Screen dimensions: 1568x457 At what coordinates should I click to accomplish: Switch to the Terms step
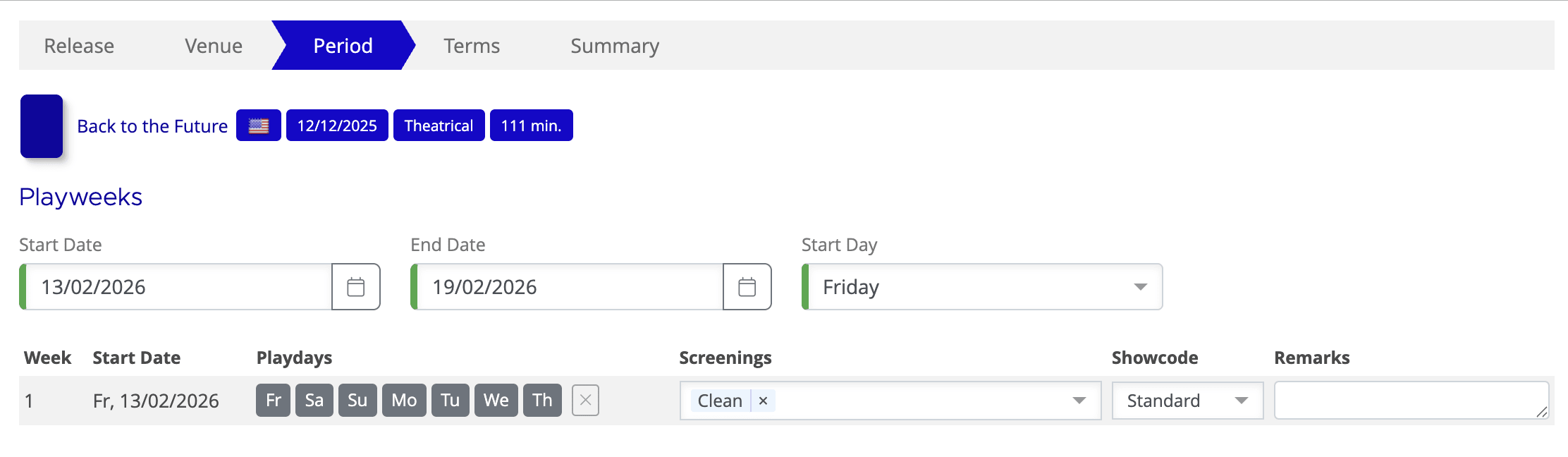471,45
